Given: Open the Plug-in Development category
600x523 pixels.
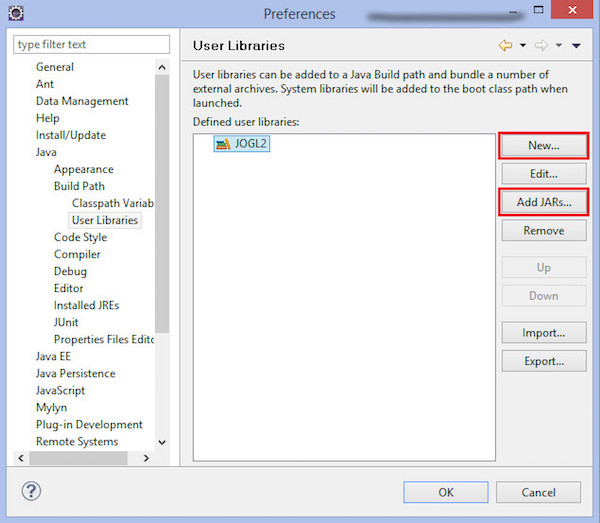Looking at the screenshot, I should tap(89, 424).
